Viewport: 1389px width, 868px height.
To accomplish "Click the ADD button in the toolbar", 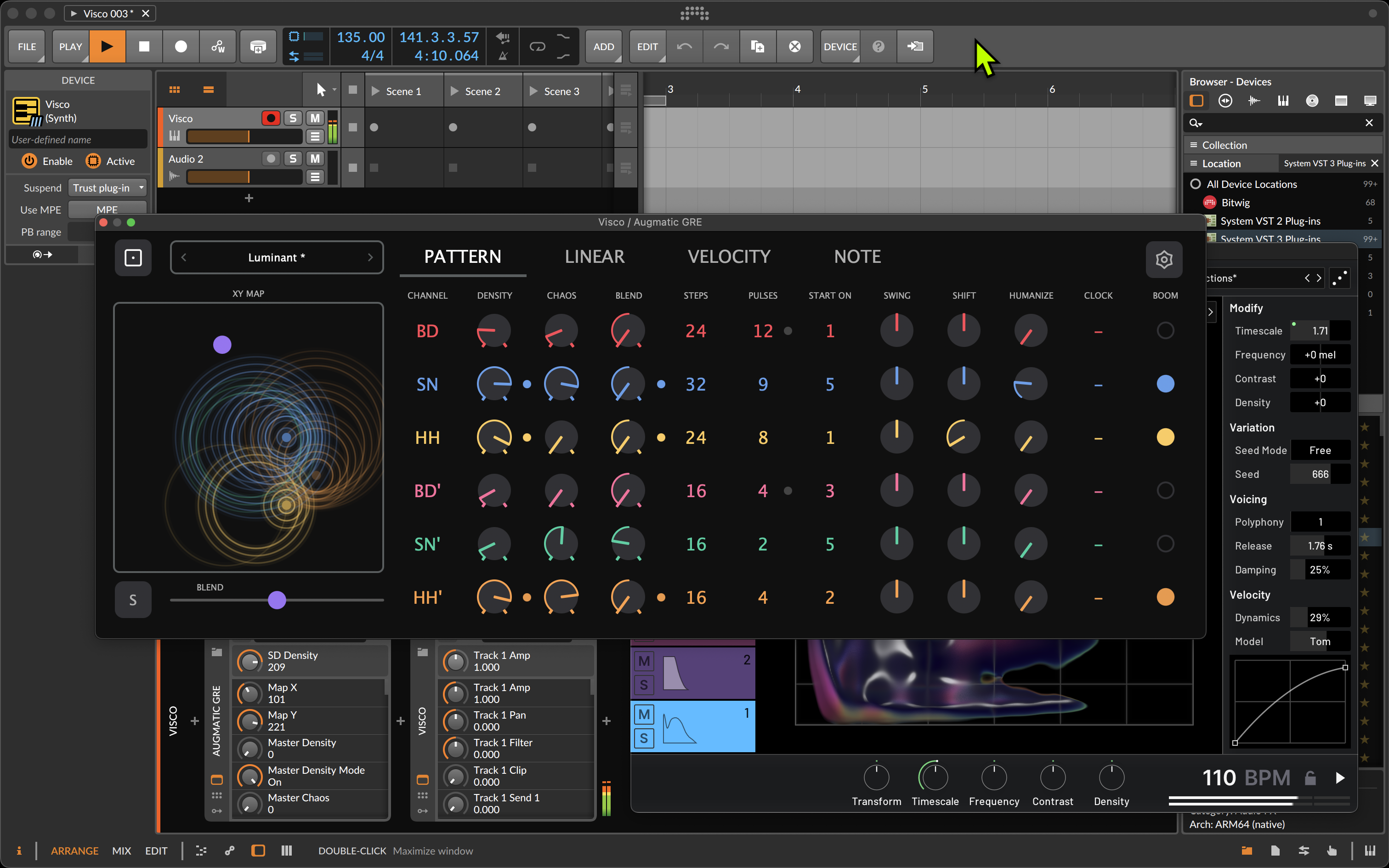I will click(x=603, y=46).
